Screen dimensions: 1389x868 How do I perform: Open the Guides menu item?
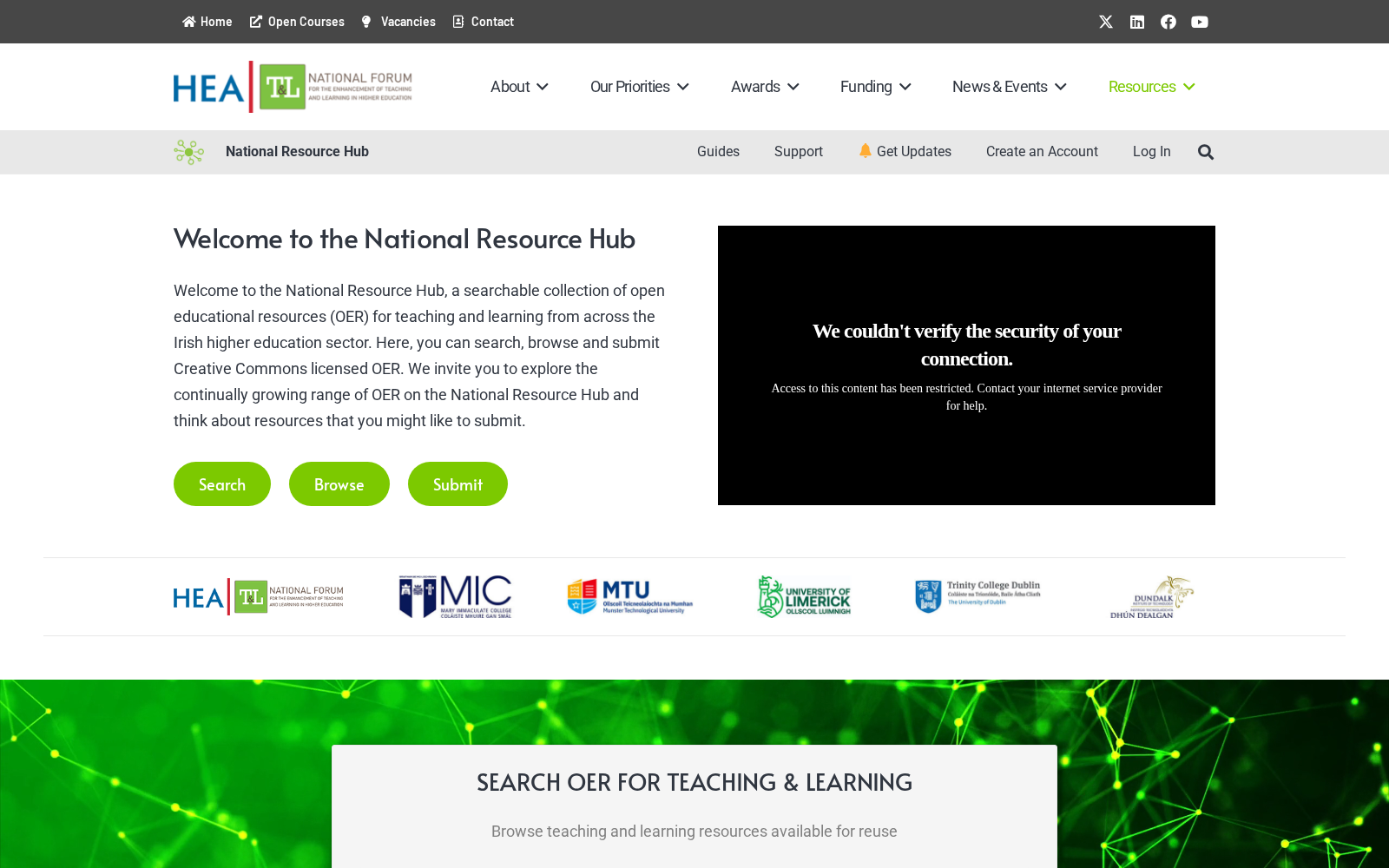click(x=718, y=152)
